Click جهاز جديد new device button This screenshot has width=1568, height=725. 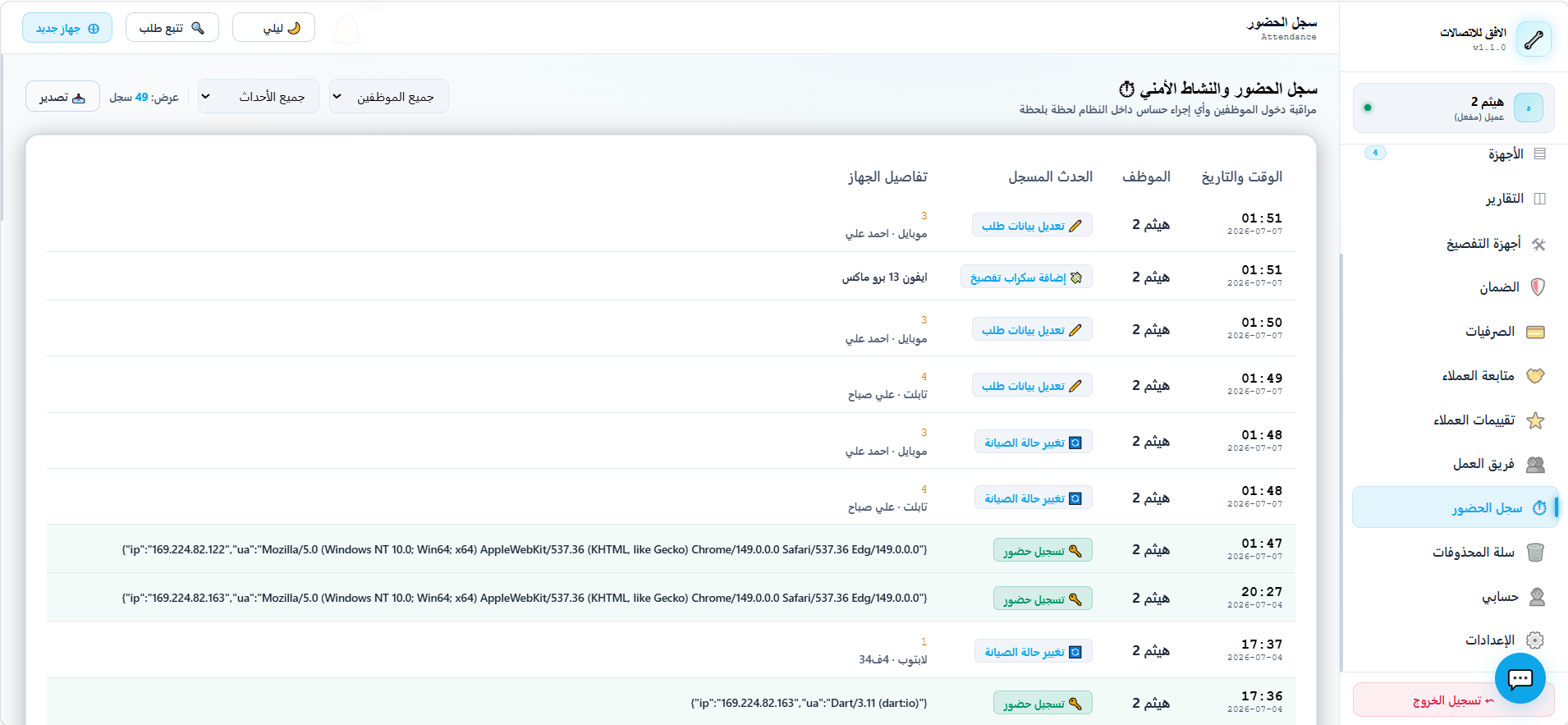pos(67,28)
